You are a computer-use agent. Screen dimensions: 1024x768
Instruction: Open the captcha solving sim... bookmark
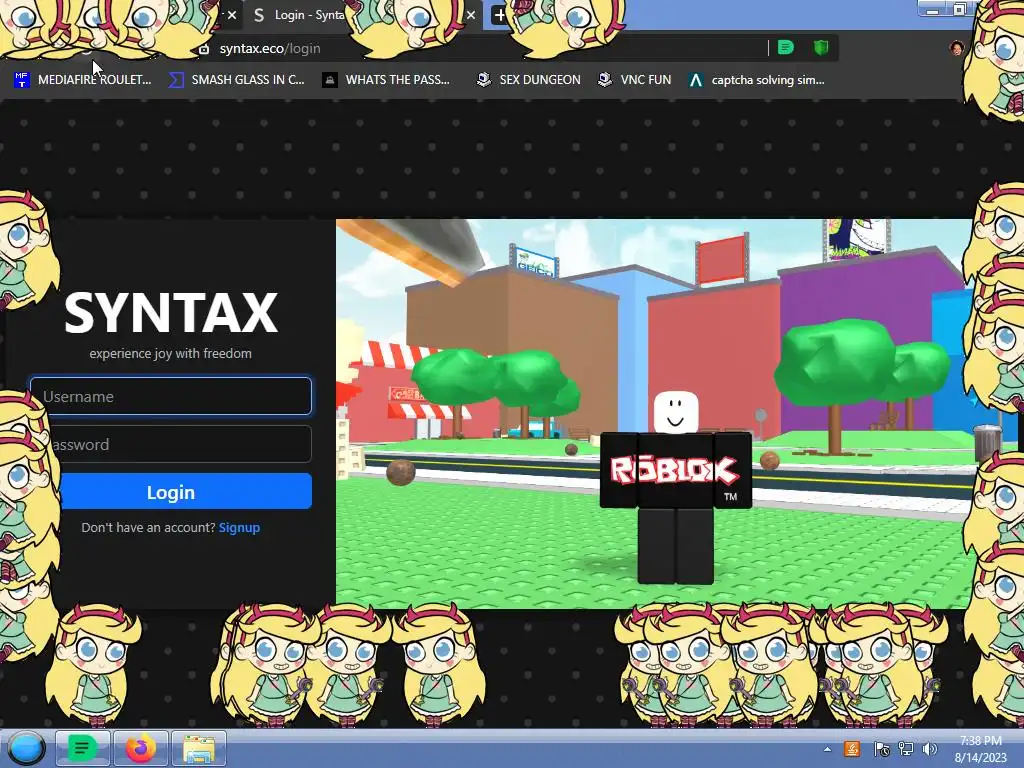(x=757, y=80)
